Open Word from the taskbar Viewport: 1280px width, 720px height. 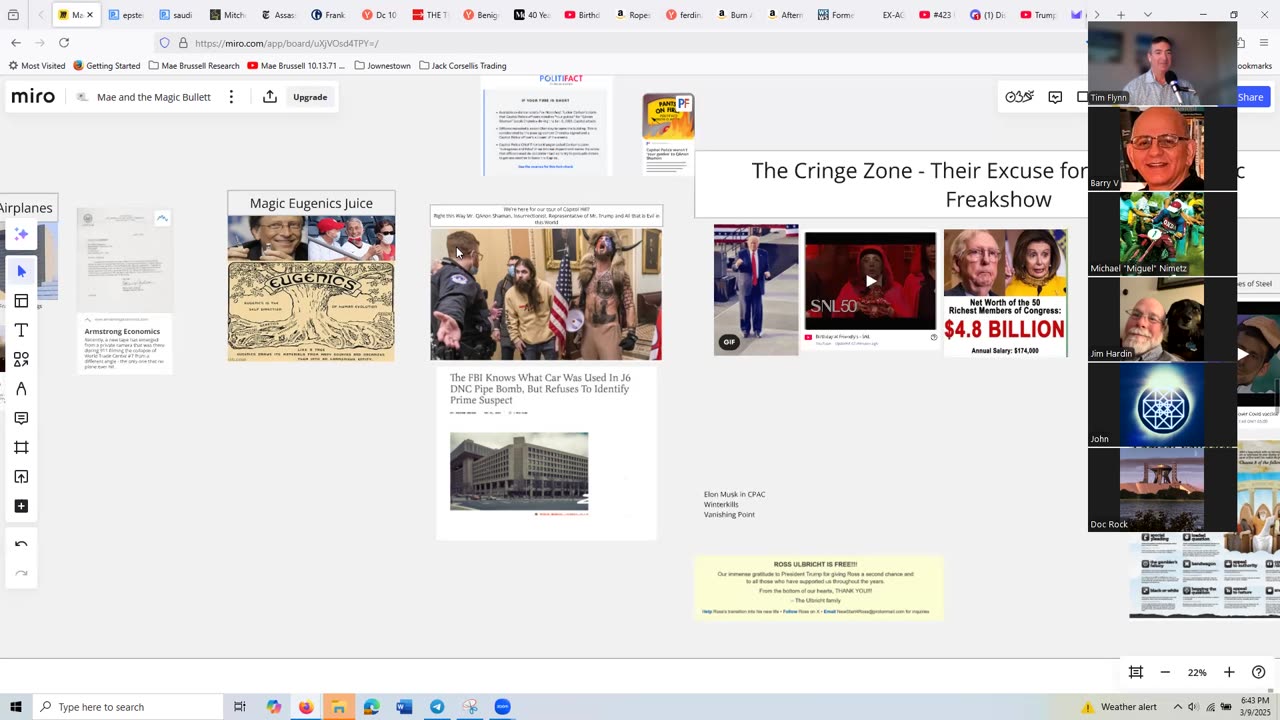(404, 707)
